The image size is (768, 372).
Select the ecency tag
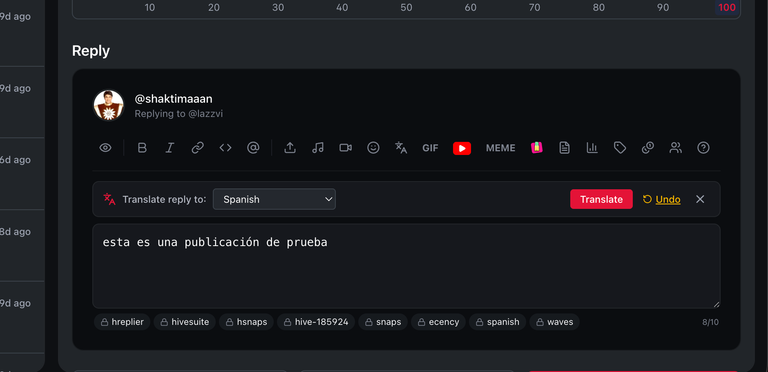tap(438, 322)
